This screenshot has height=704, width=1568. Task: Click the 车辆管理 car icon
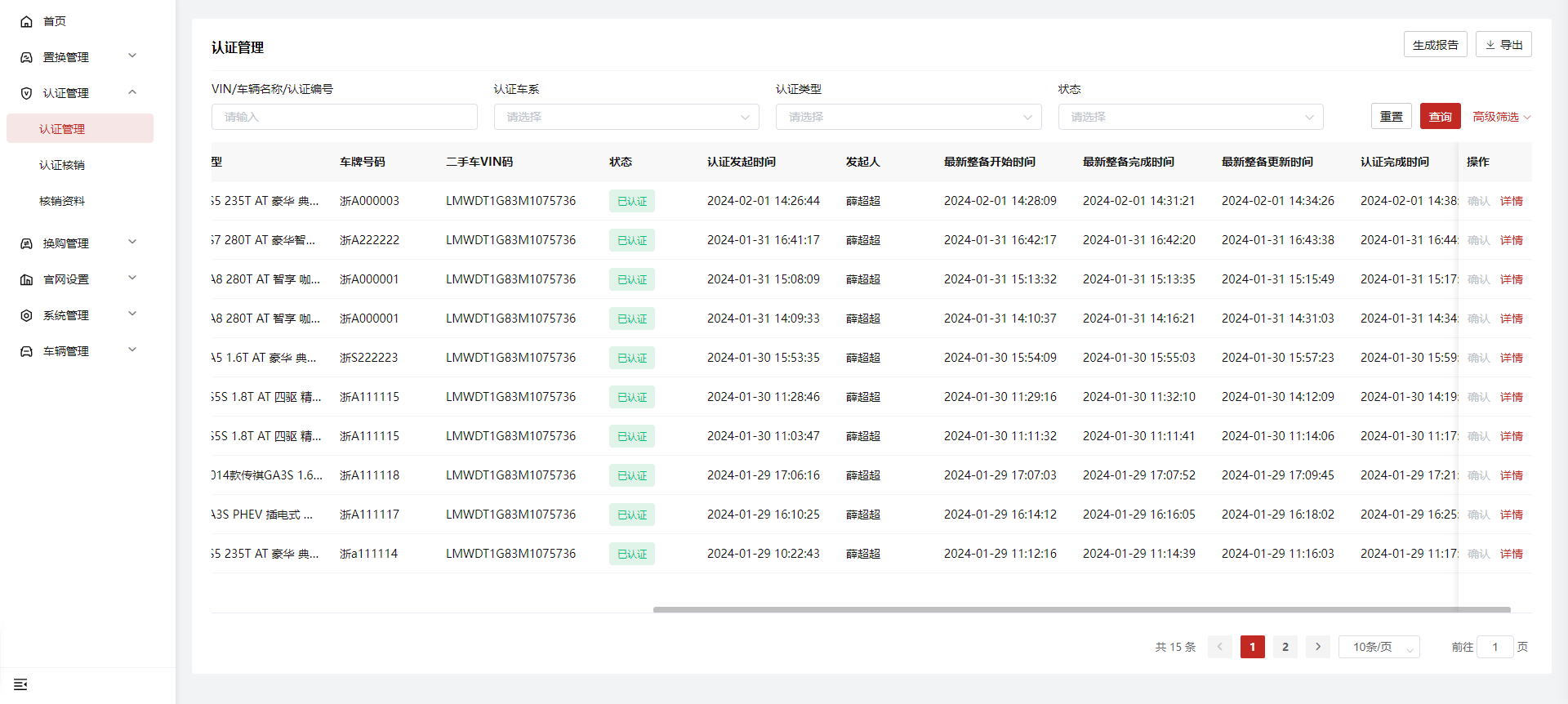pyautogui.click(x=26, y=351)
